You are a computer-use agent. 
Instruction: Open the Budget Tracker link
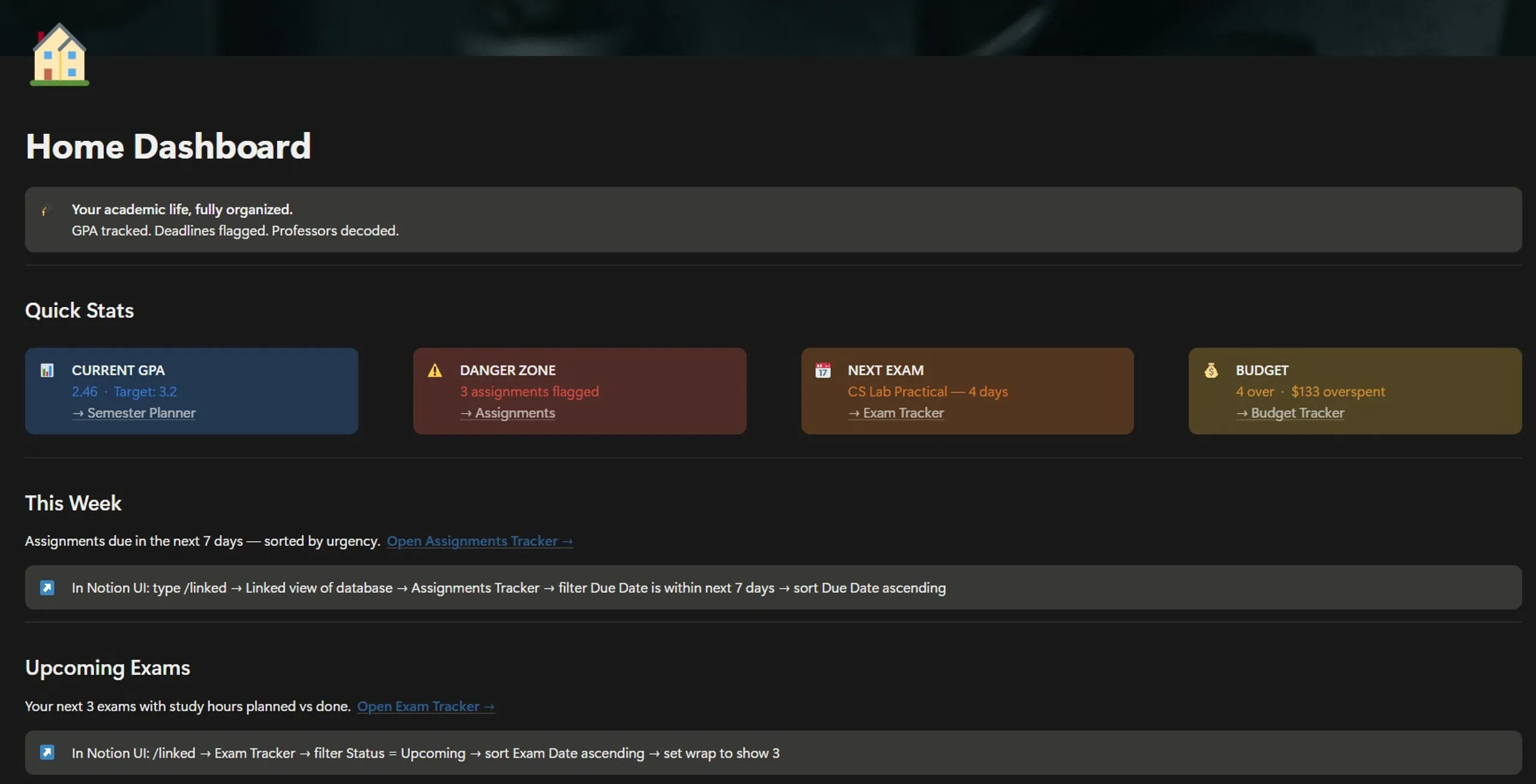tap(1290, 413)
